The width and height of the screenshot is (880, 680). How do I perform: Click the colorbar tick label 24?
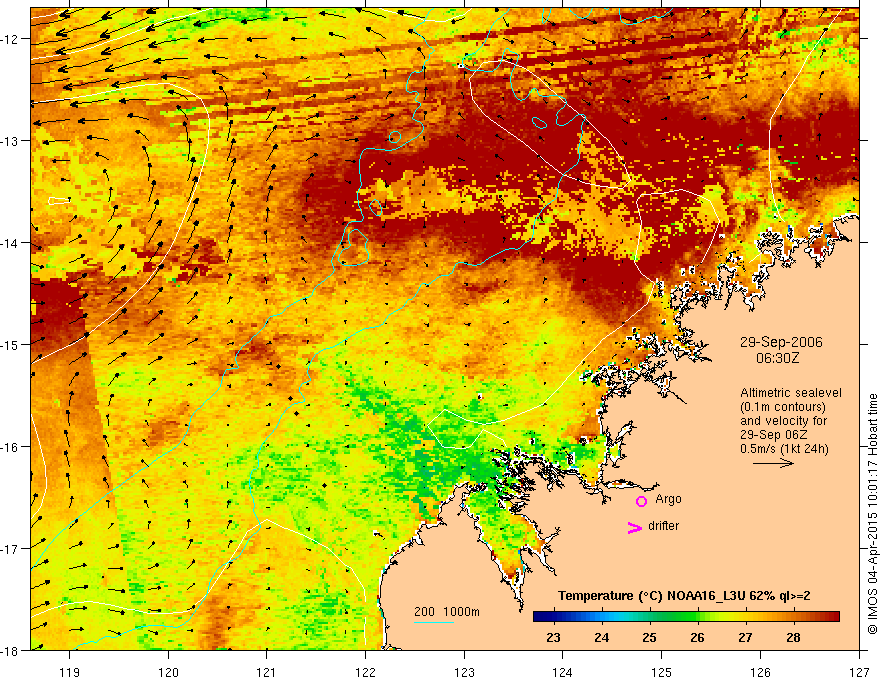602,637
